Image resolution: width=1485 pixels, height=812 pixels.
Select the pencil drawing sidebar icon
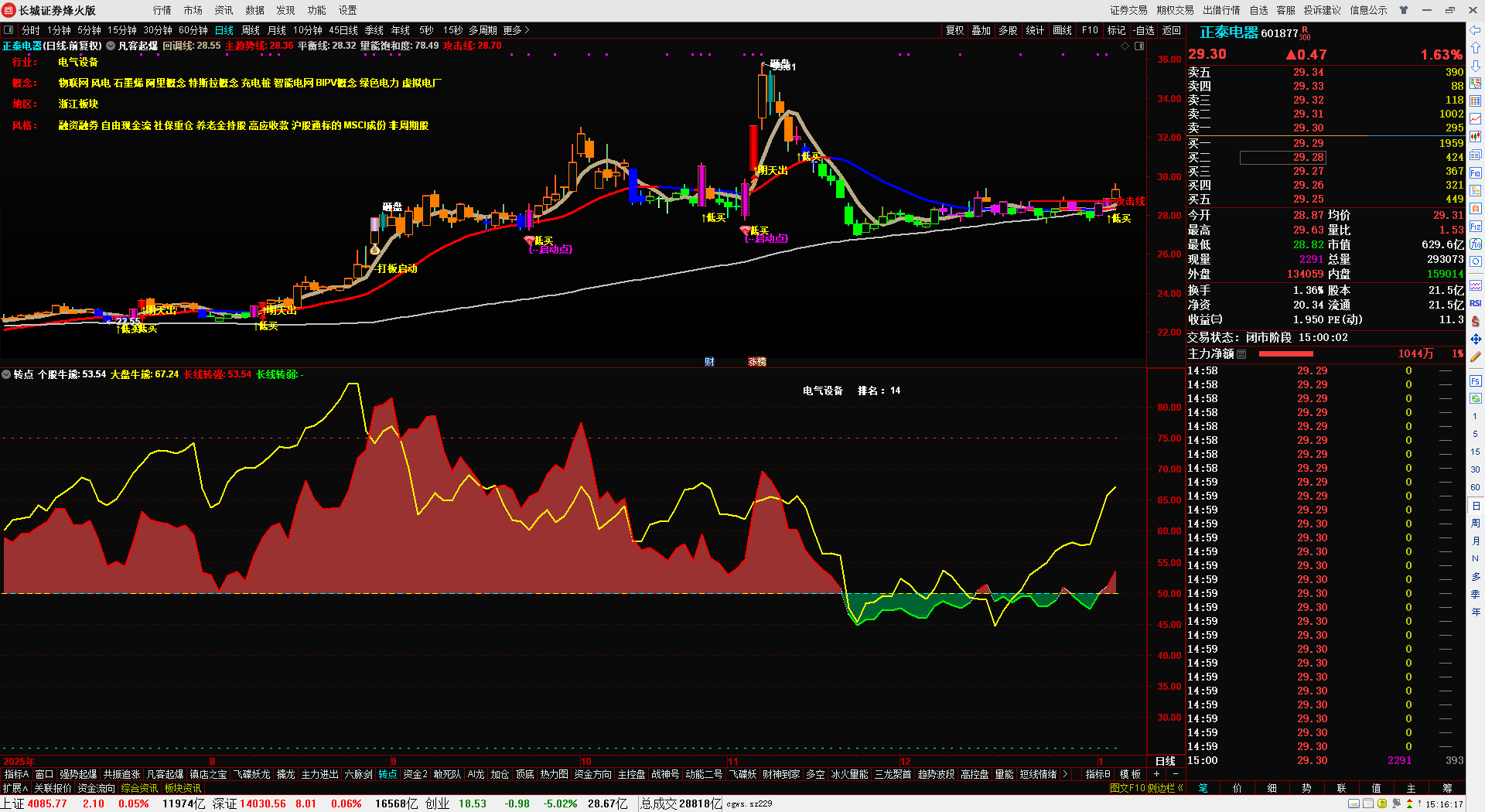pos(1475,357)
